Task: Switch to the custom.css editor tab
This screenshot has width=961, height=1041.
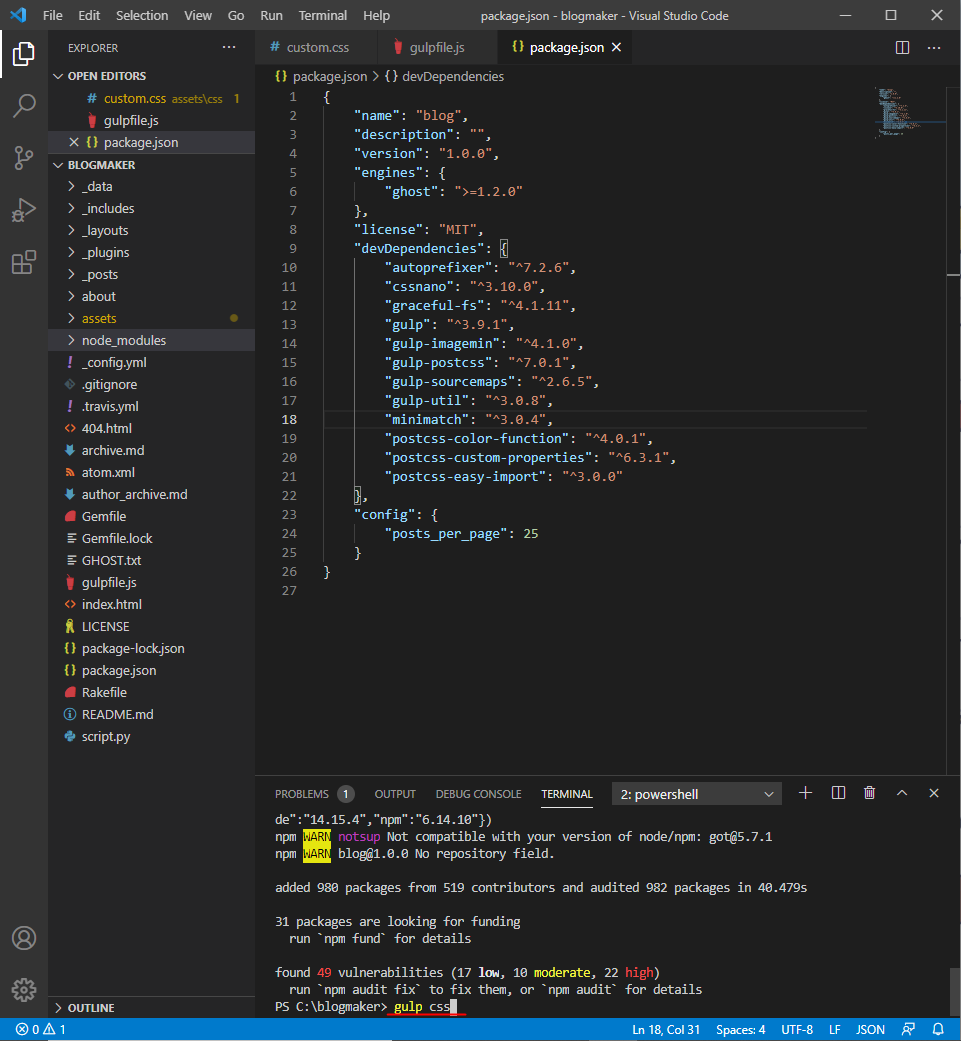Action: coord(316,47)
